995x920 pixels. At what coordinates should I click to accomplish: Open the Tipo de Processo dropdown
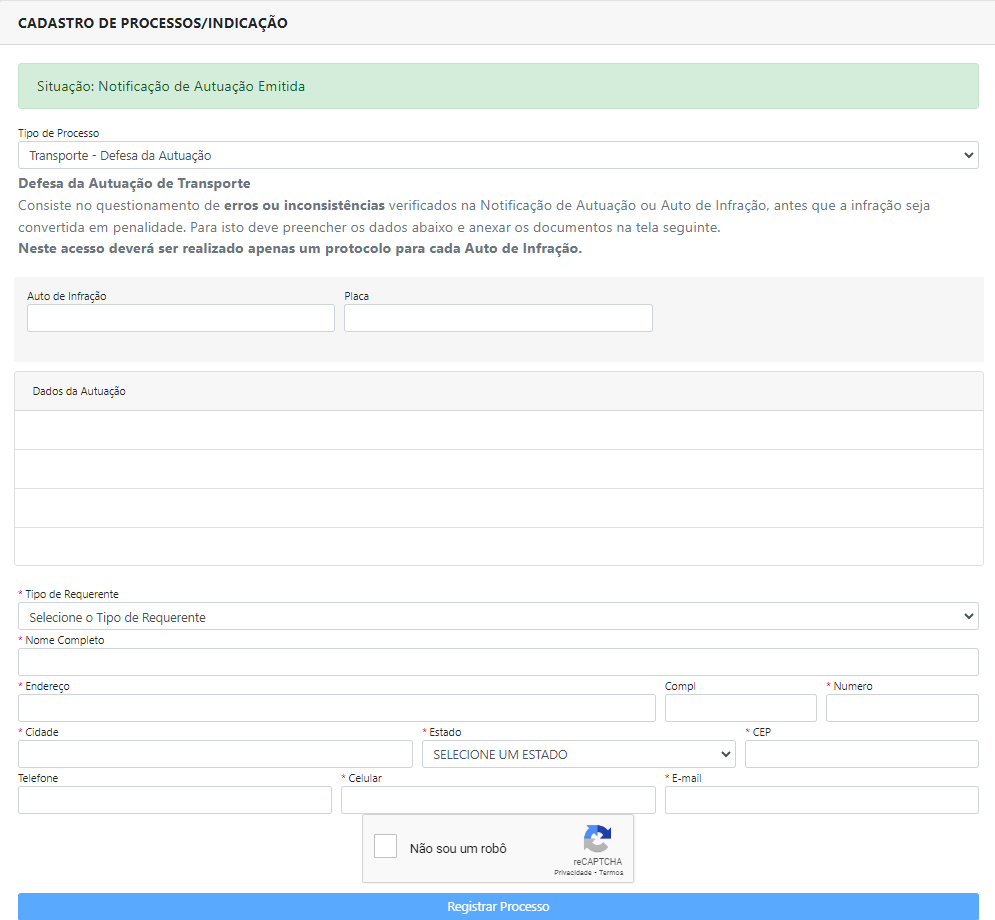498,155
